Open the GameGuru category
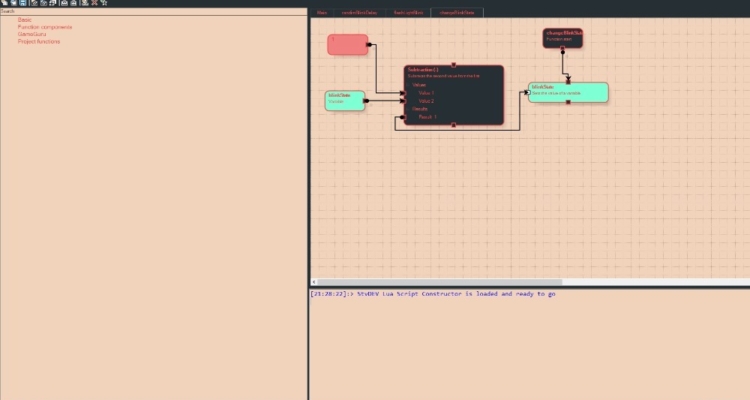The height and width of the screenshot is (400, 750). click(x=32, y=34)
